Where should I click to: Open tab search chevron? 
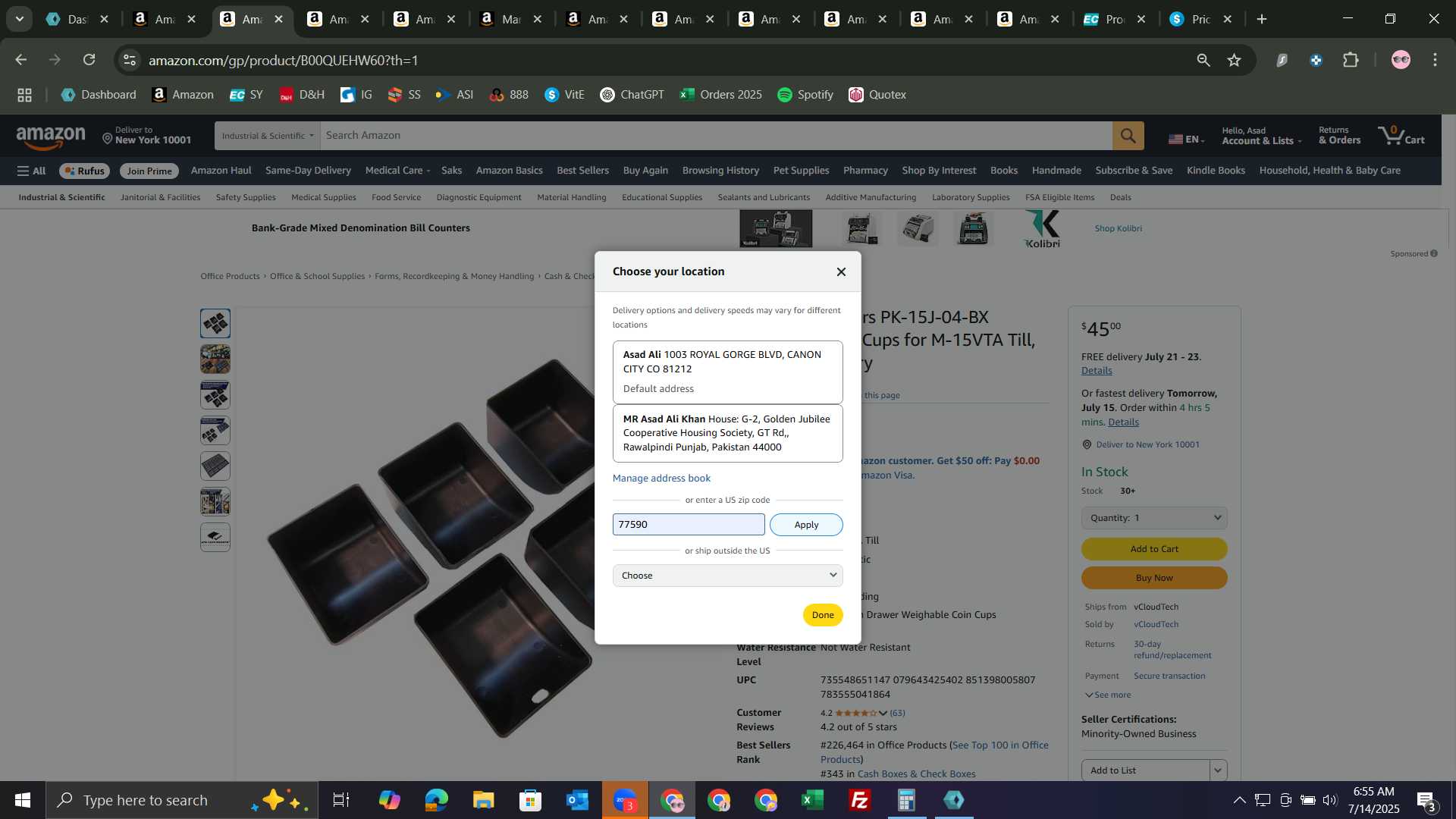point(20,19)
